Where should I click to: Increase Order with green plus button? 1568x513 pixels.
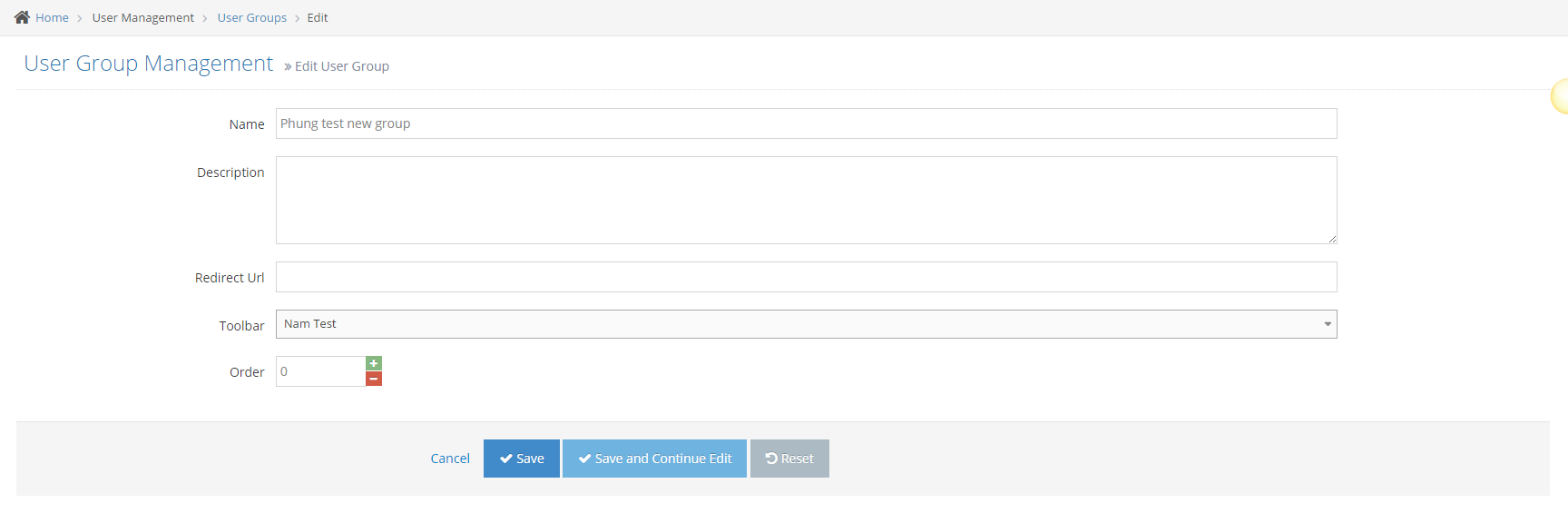click(x=374, y=363)
